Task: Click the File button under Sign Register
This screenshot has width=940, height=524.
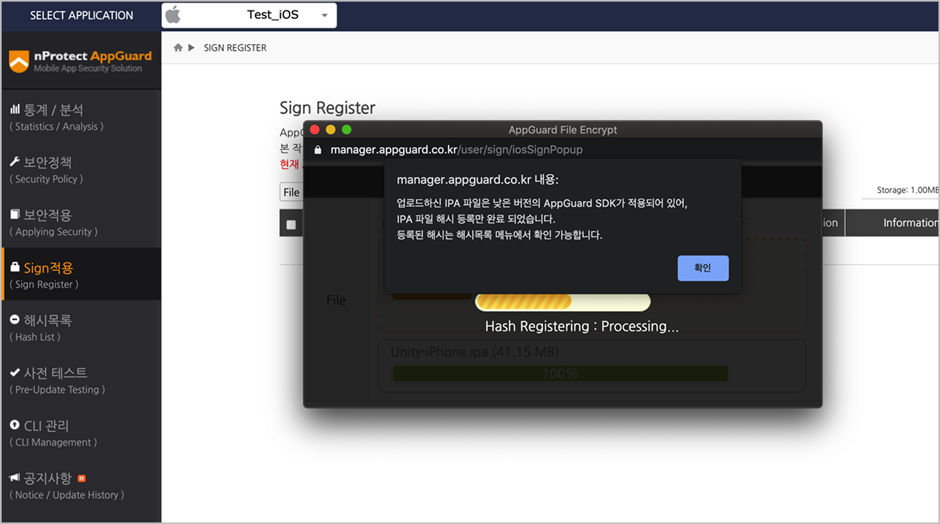Action: coord(291,192)
